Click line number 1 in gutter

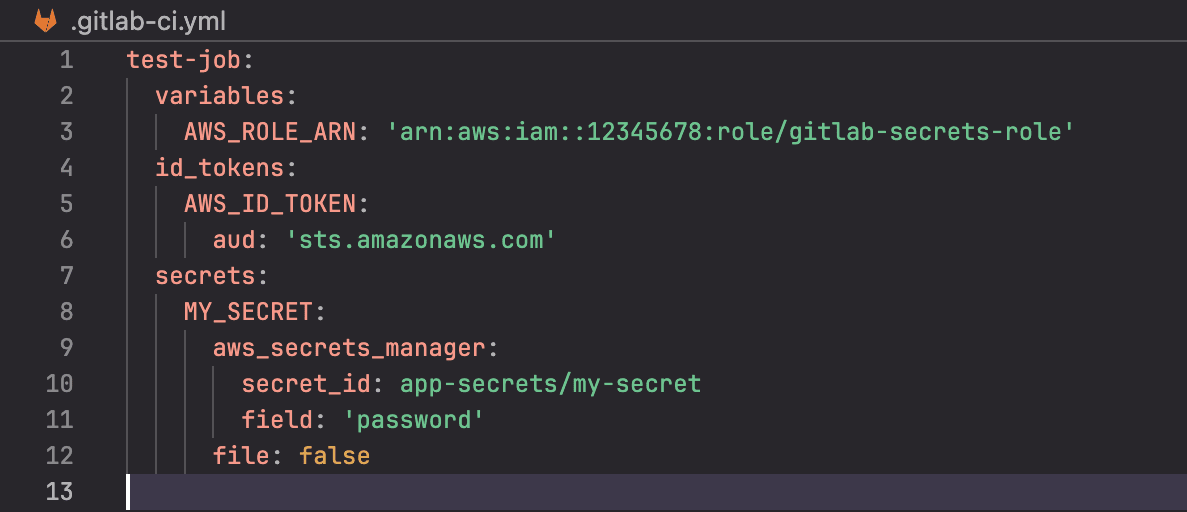(67, 60)
